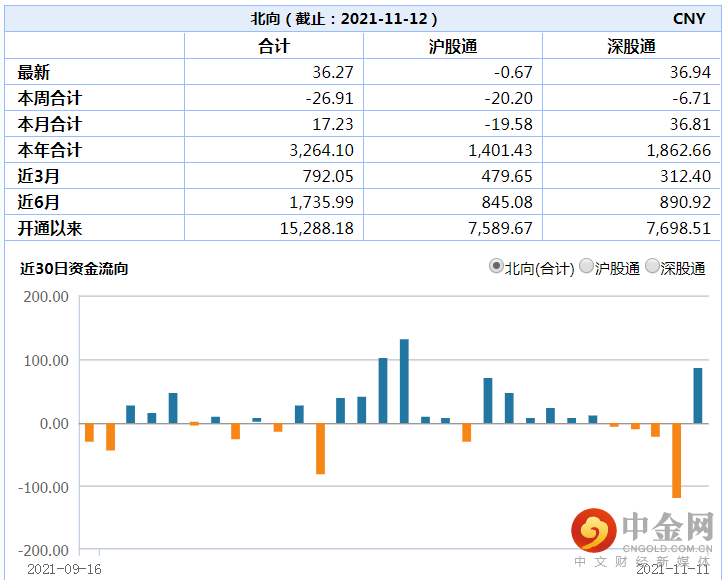This screenshot has width=728, height=580.
Task: Click the 36.81 value cell
Action: [690, 124]
